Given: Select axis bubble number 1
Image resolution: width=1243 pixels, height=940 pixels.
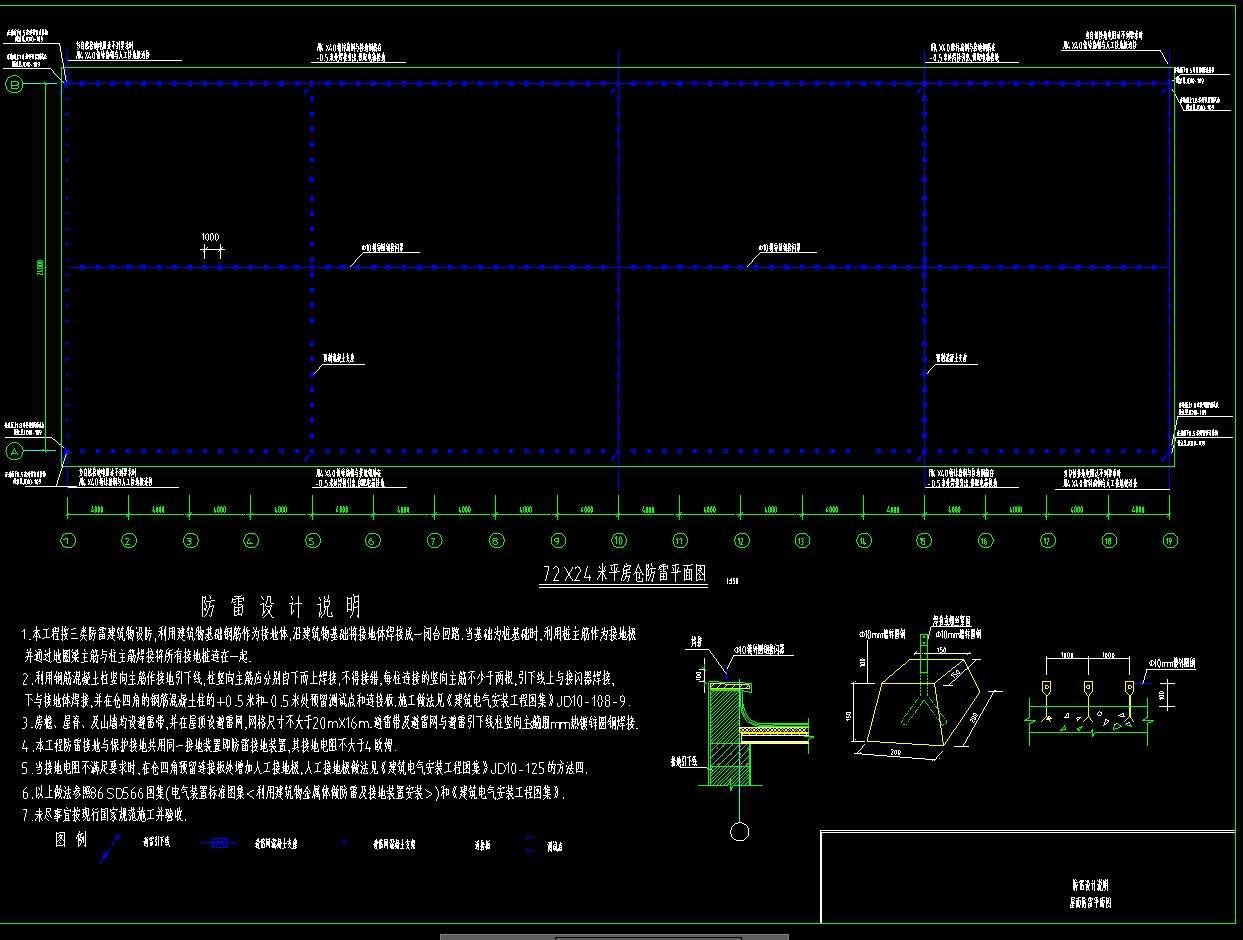Looking at the screenshot, I should (x=67, y=541).
